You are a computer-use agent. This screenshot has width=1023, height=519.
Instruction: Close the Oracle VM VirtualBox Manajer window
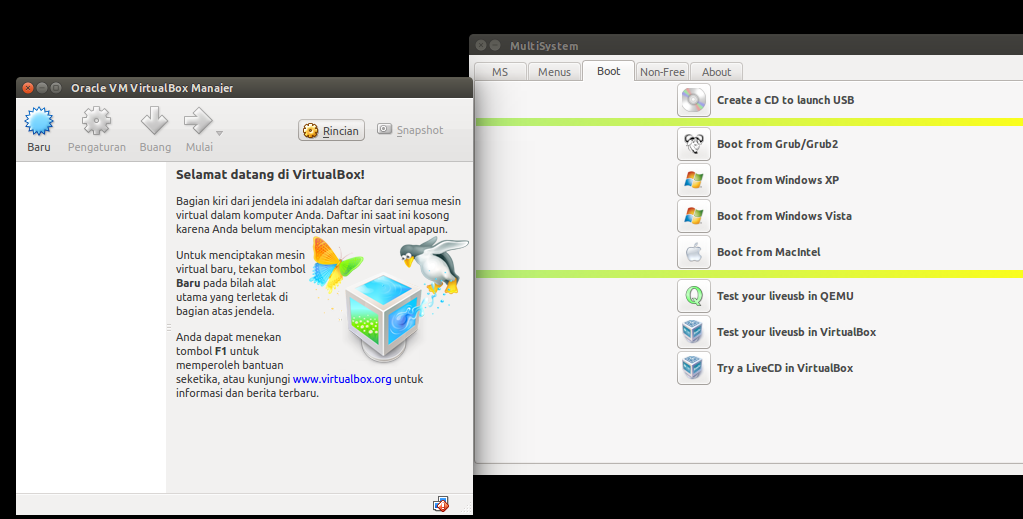pyautogui.click(x=27, y=87)
